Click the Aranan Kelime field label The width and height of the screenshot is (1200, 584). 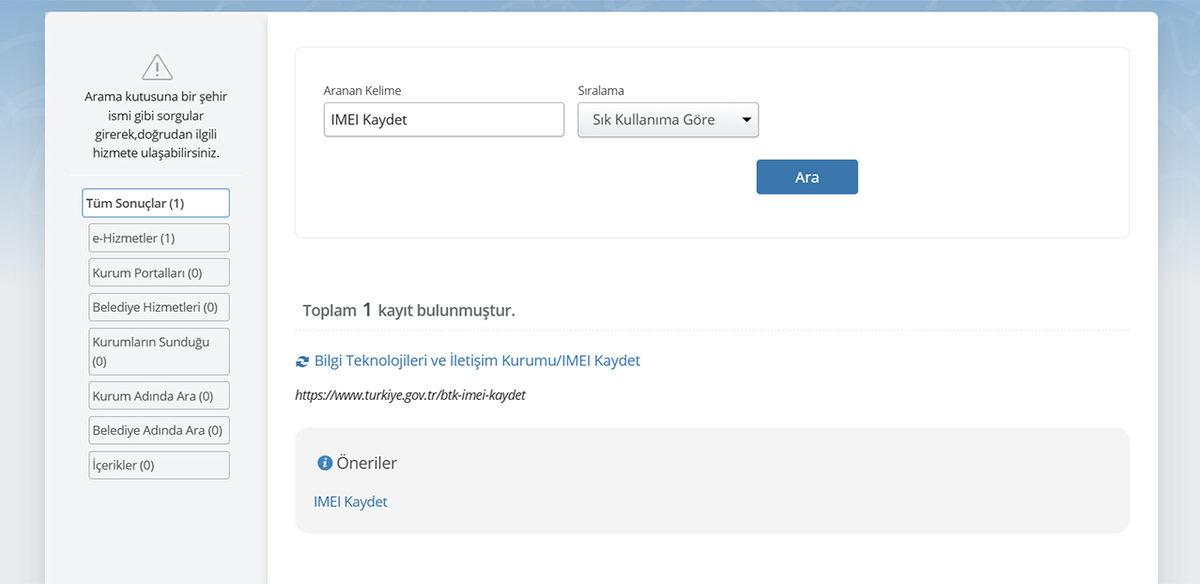[x=362, y=91]
